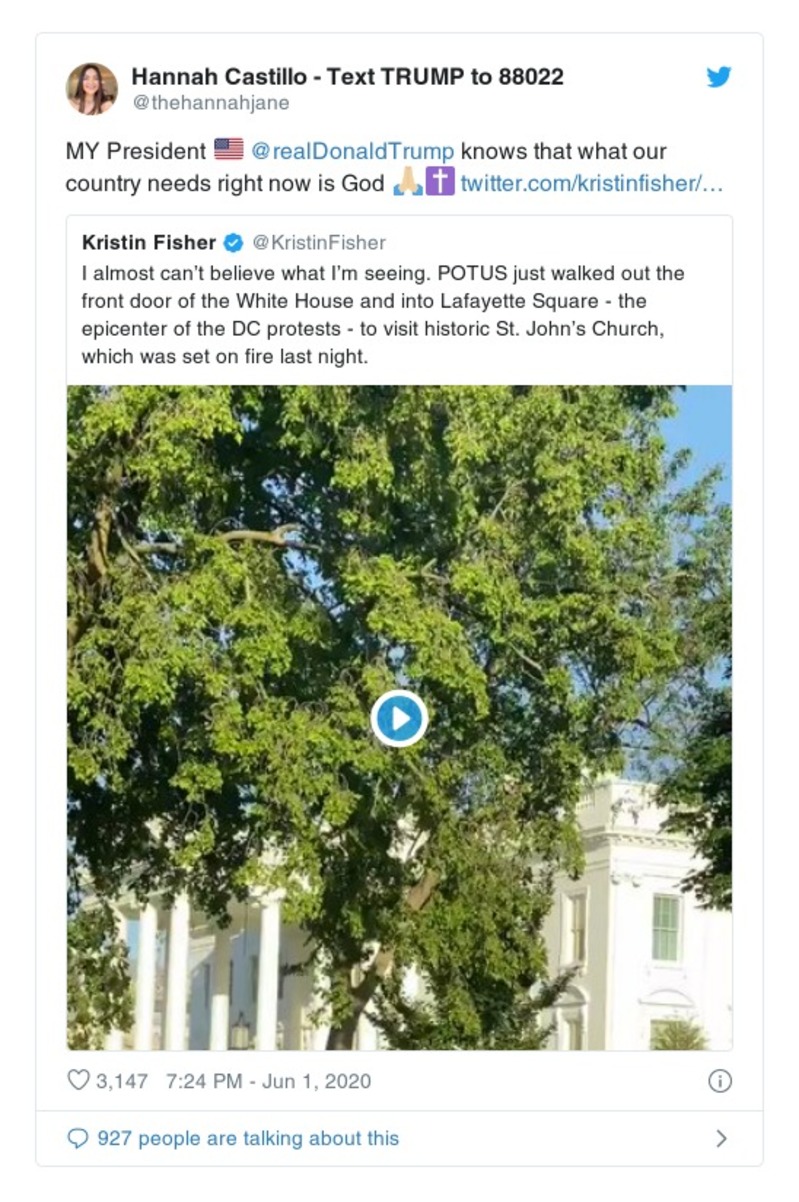This screenshot has width=799, height=1202.
Task: Open "927 people are talking about this"
Action: 248,1138
